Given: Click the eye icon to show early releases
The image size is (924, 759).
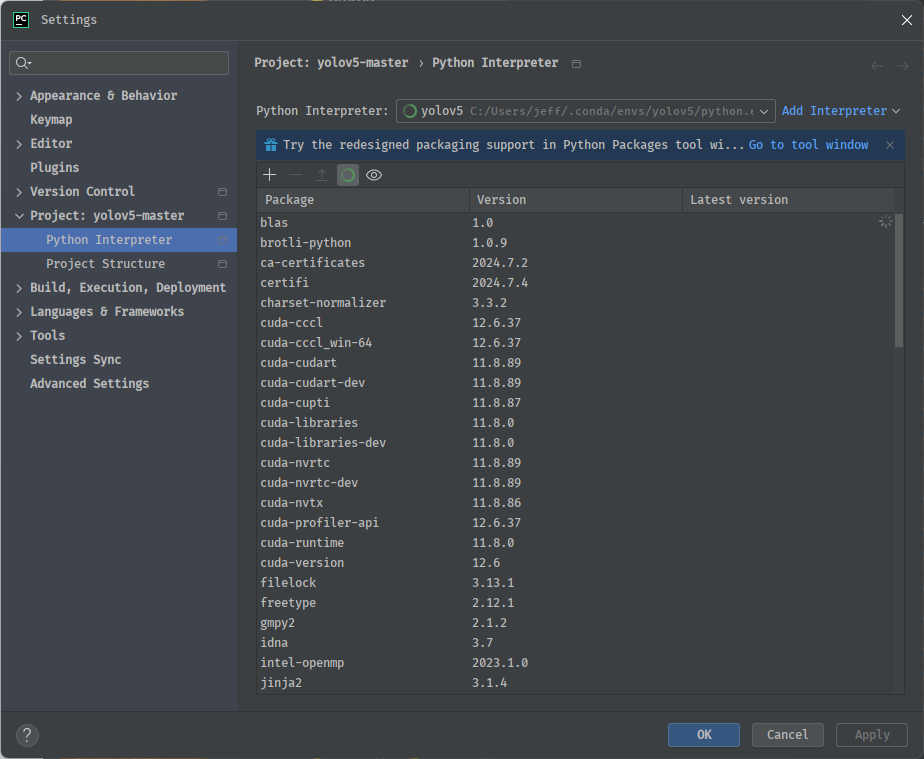Looking at the screenshot, I should click(374, 174).
